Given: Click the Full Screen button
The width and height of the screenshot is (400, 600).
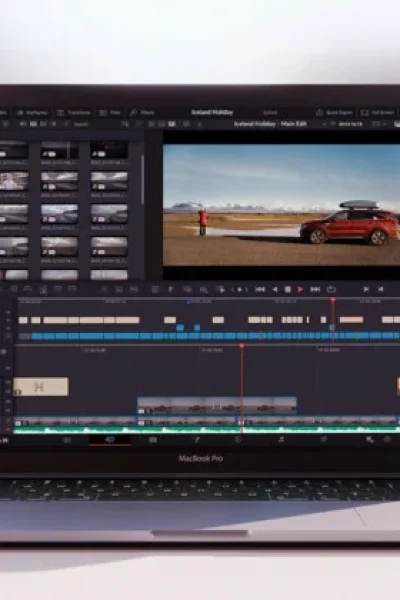Looking at the screenshot, I should click(377, 112).
